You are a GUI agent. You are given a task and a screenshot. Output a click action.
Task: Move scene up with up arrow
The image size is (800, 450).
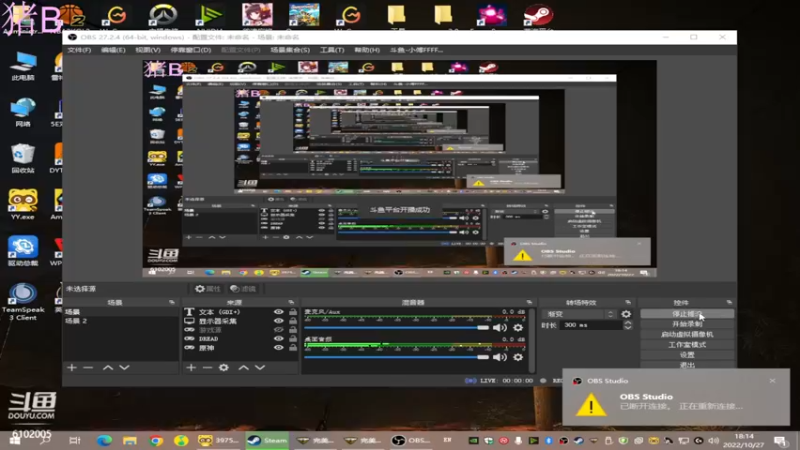[x=108, y=367]
